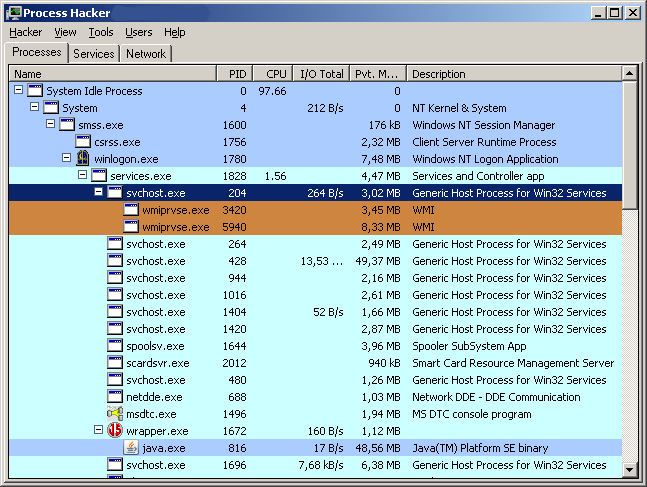Click Java(TM) Platform SE binary description
The height and width of the screenshot is (487, 647).
coord(480,448)
